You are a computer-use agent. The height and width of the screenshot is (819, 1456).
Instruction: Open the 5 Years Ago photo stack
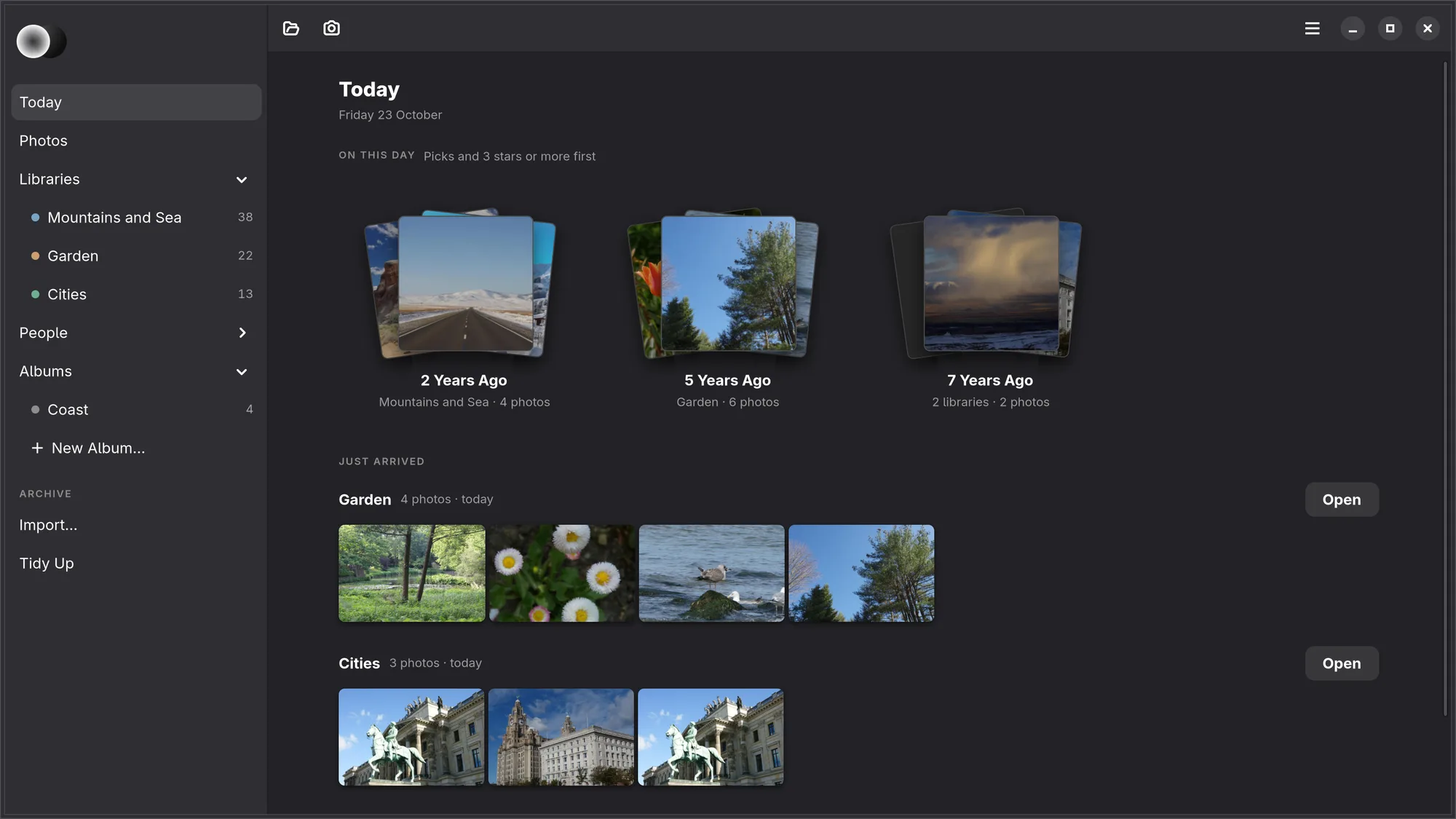tap(727, 285)
